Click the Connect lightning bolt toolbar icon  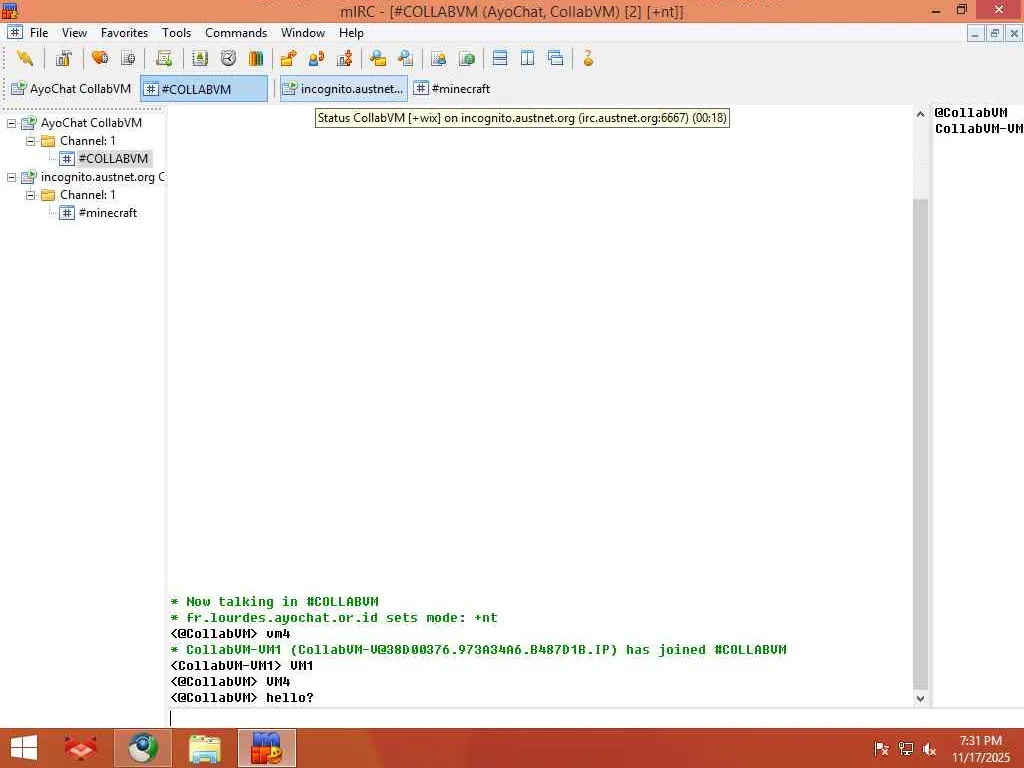(x=25, y=59)
